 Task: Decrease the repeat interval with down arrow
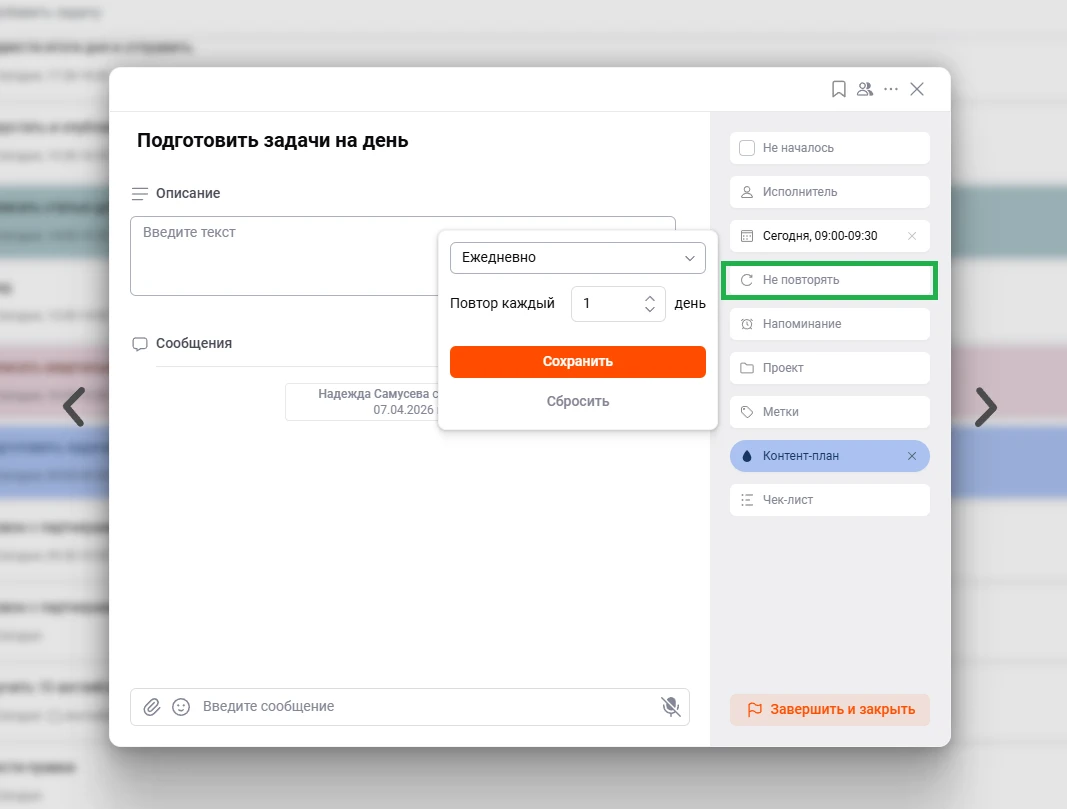tap(650, 310)
